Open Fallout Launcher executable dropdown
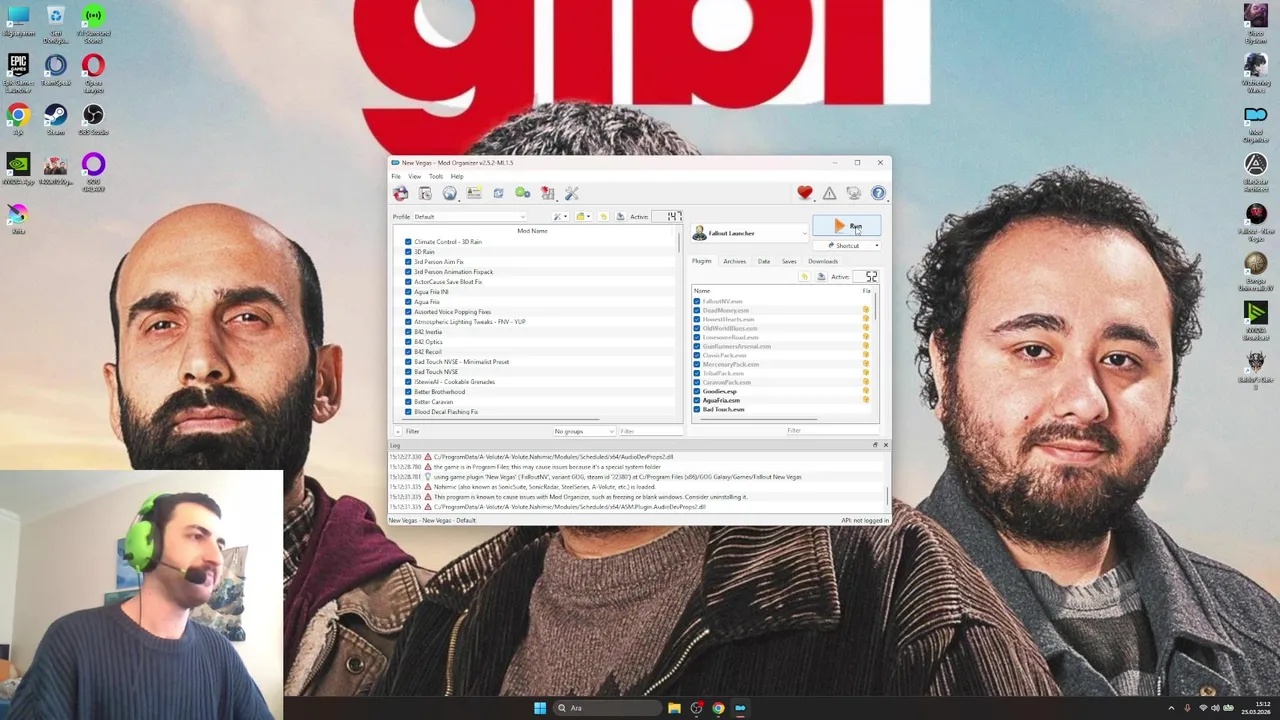1280x720 pixels. click(751, 234)
